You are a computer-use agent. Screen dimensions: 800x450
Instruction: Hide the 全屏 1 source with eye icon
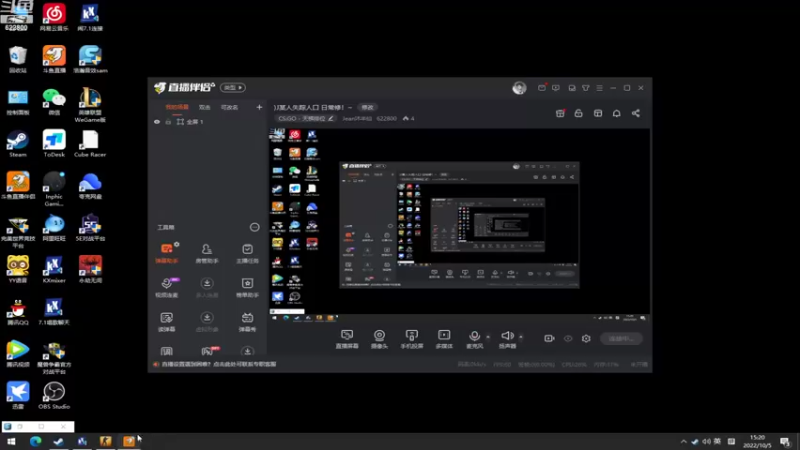click(x=157, y=122)
